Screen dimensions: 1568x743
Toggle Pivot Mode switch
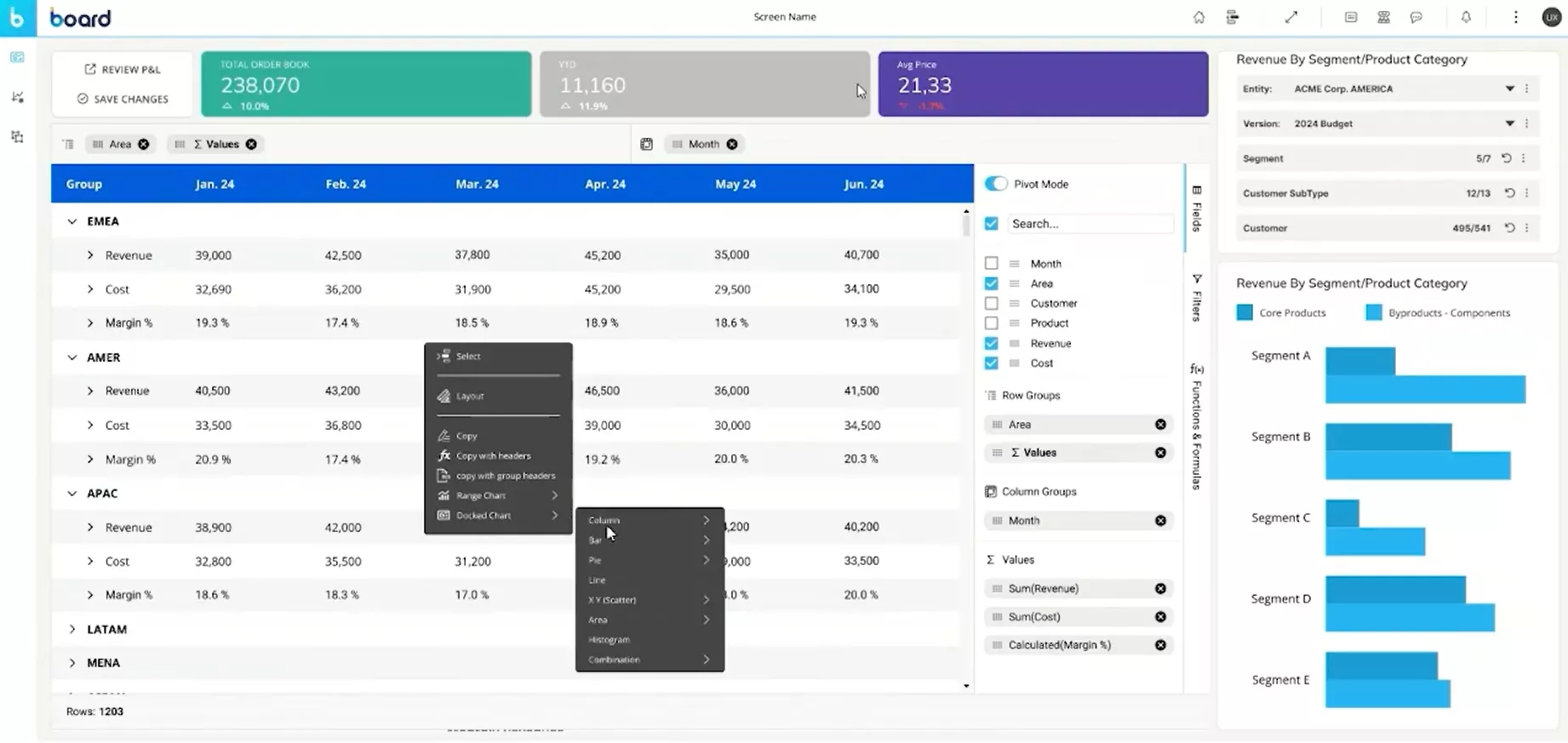point(996,184)
